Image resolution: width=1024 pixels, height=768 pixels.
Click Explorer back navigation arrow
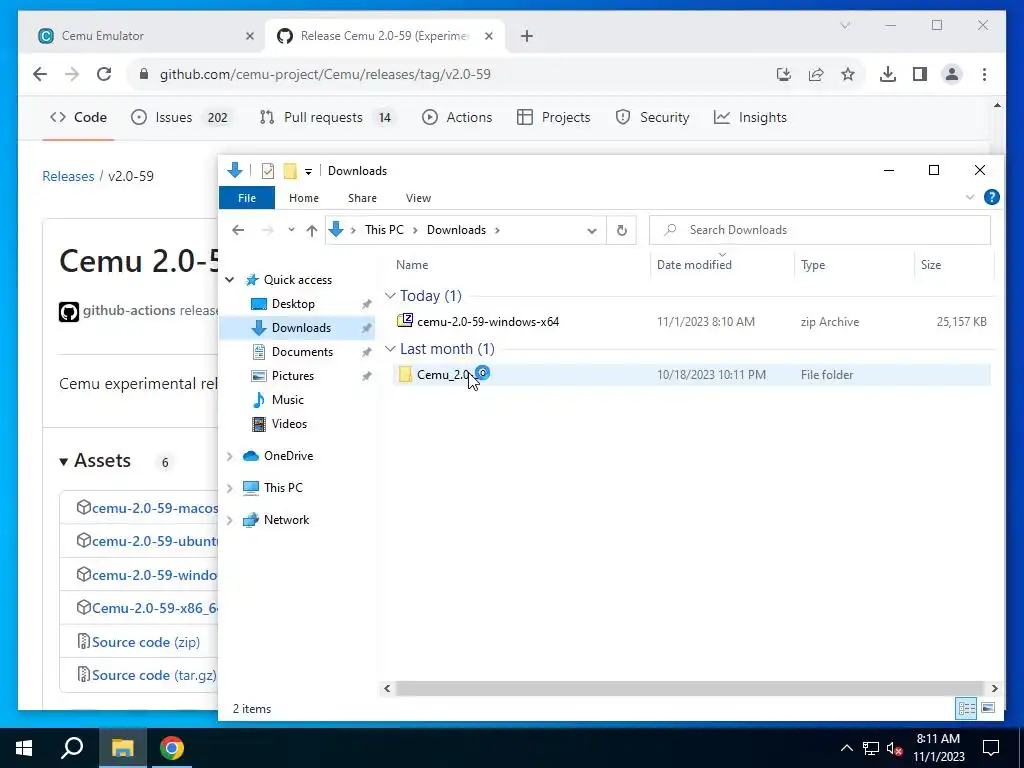click(238, 230)
